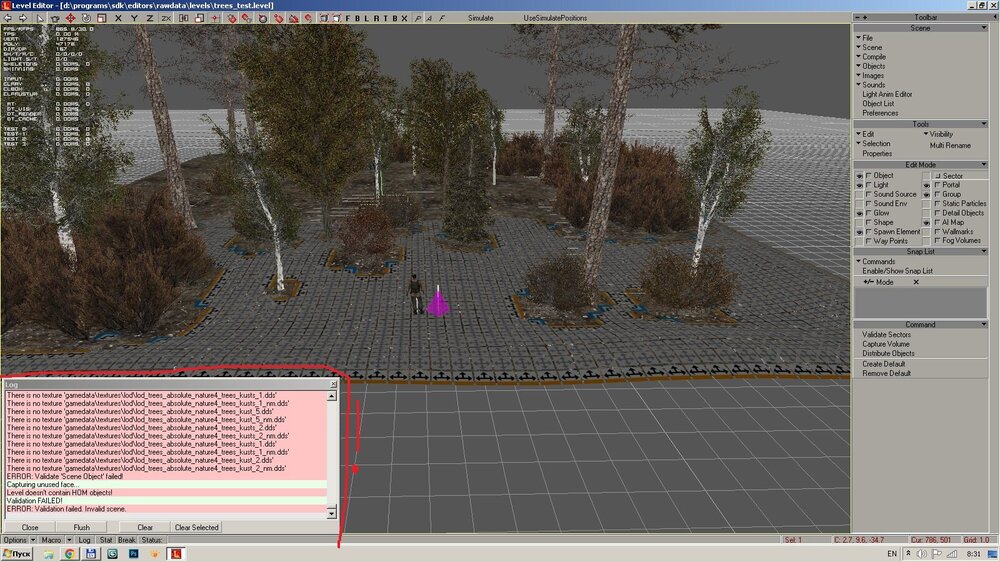1000x562 pixels.
Task: Open the Visibility dropdown in Tools
Action: click(x=941, y=134)
